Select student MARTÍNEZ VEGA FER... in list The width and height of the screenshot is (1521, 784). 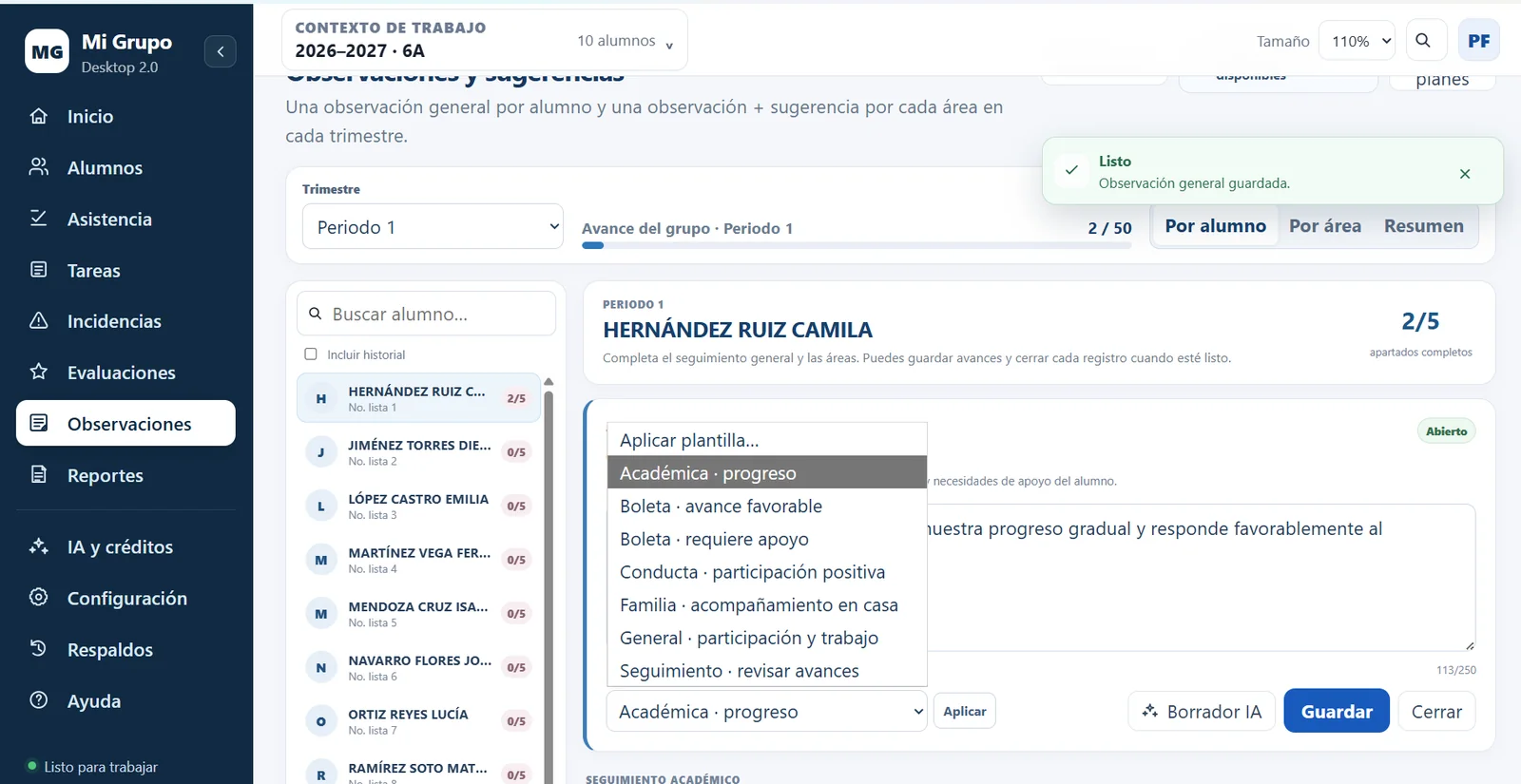click(x=419, y=560)
